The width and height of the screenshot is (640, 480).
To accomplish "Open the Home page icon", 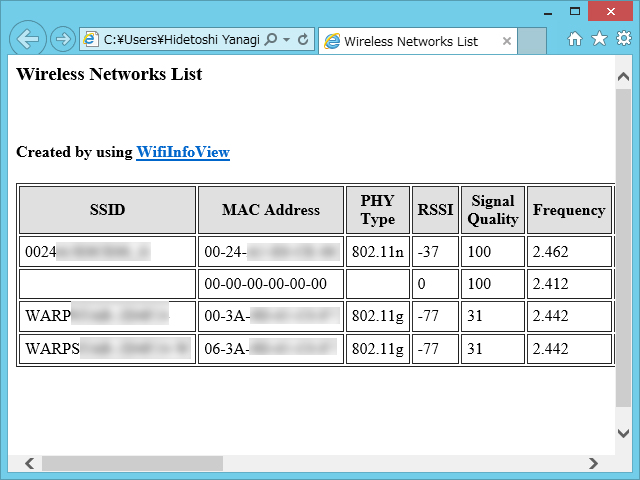I will 575,39.
